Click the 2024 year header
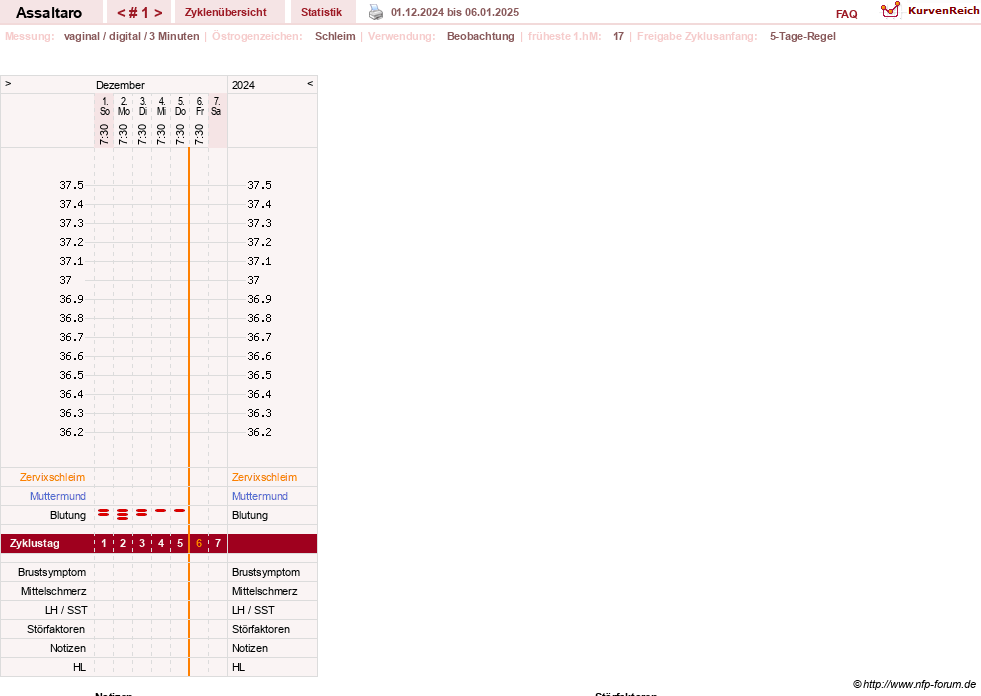 [x=243, y=85]
